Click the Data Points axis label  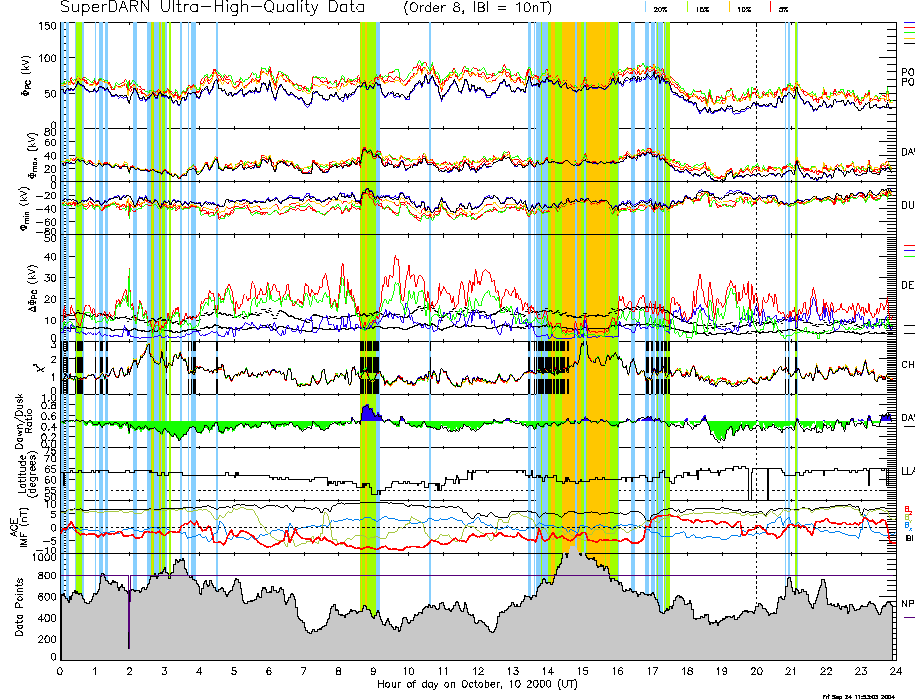tap(21, 616)
